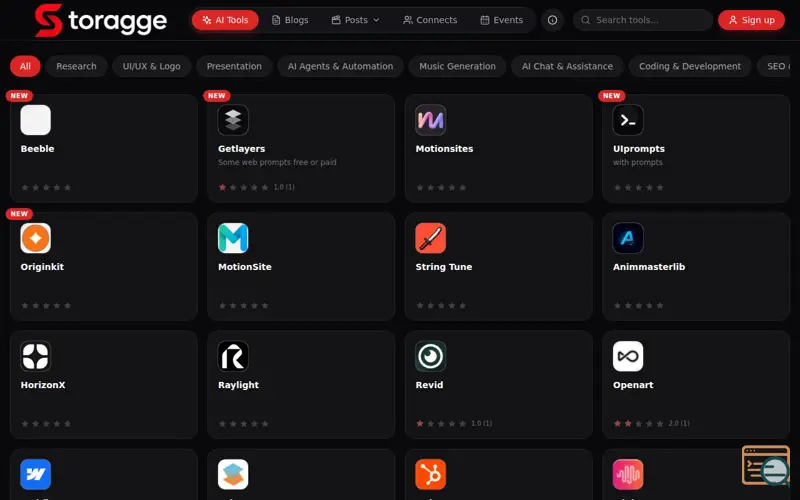Open the MotionSite M icon

(x=233, y=238)
